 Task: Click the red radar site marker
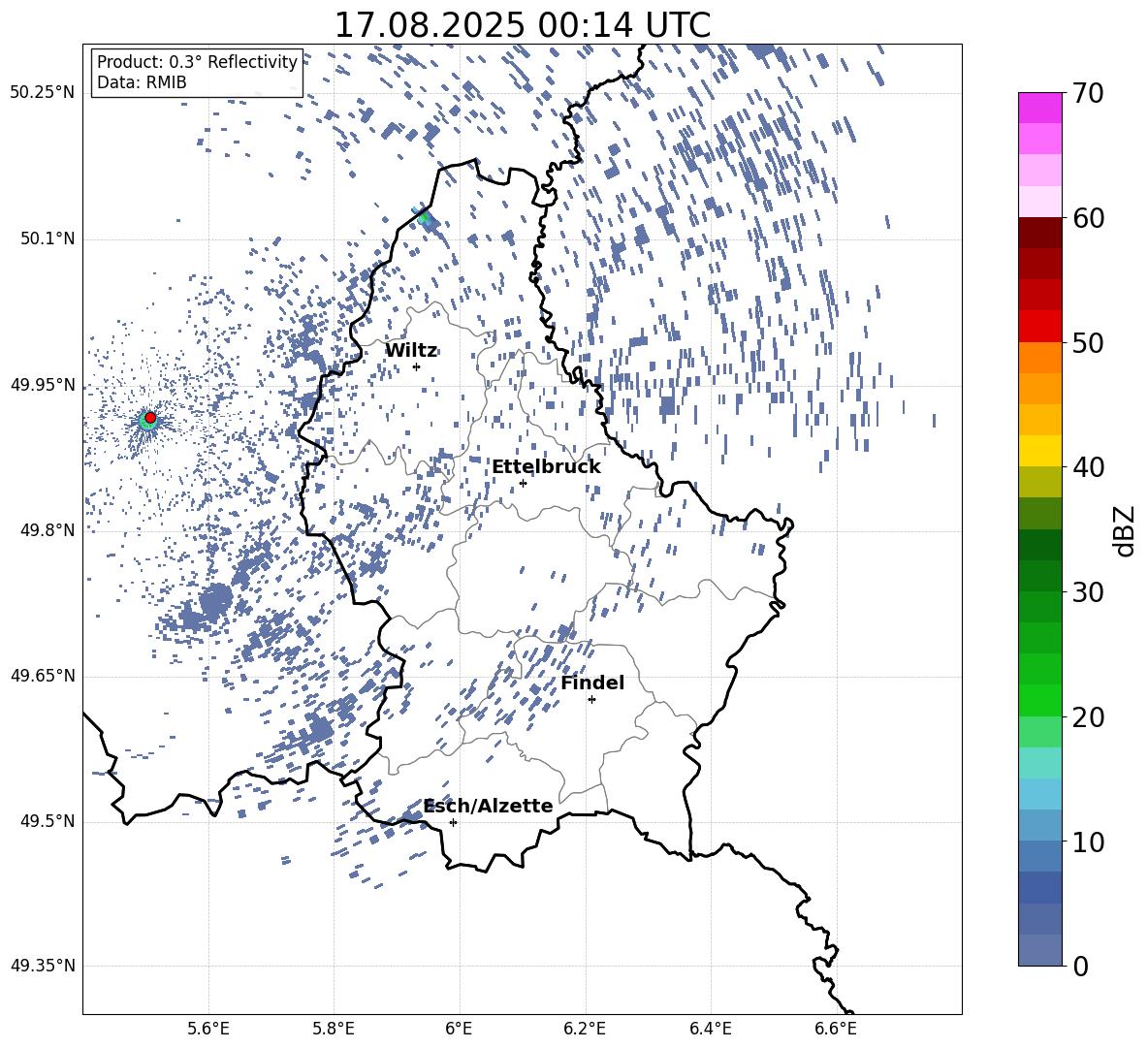tap(150, 418)
